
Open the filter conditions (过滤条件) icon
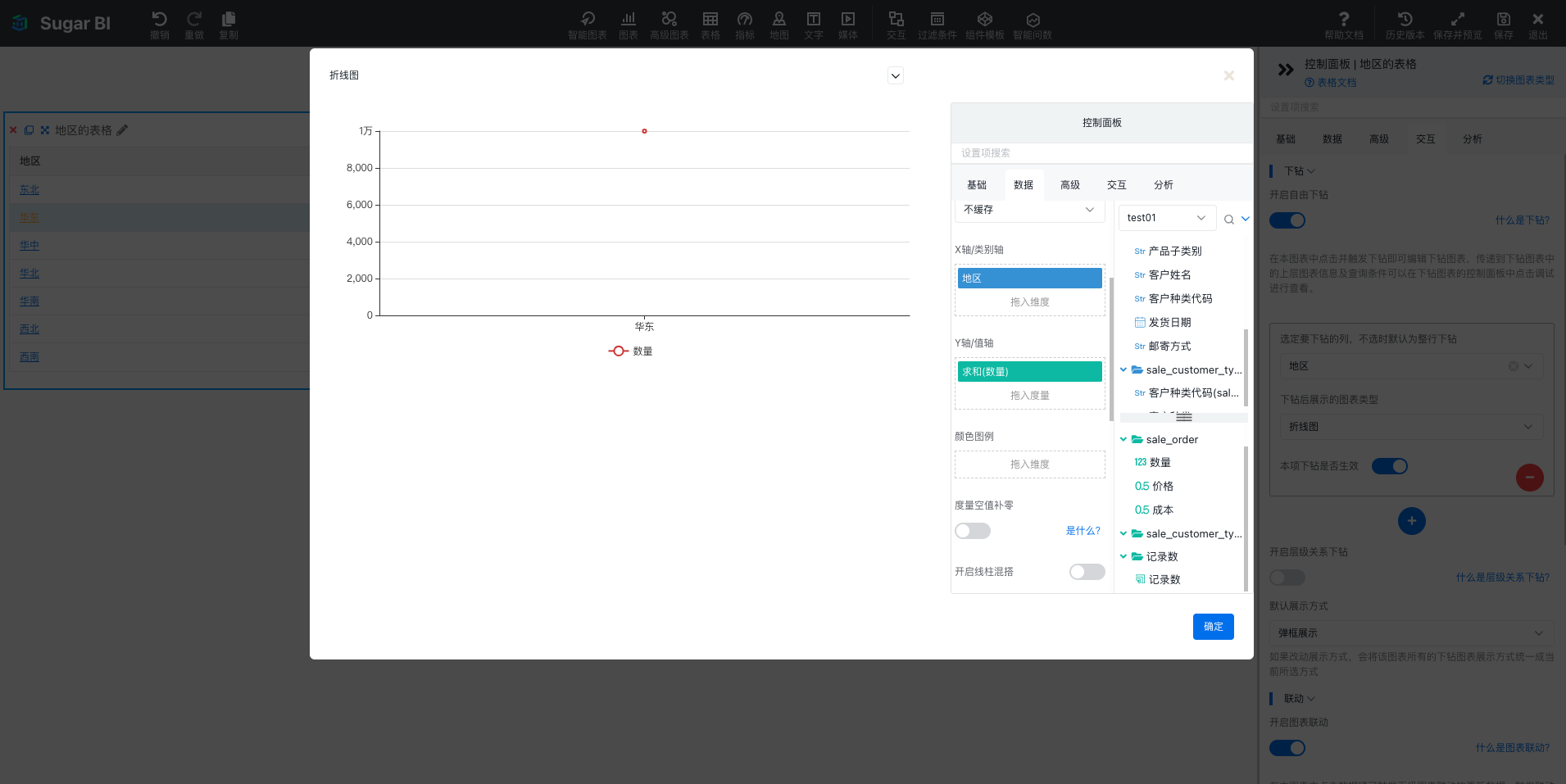937,19
